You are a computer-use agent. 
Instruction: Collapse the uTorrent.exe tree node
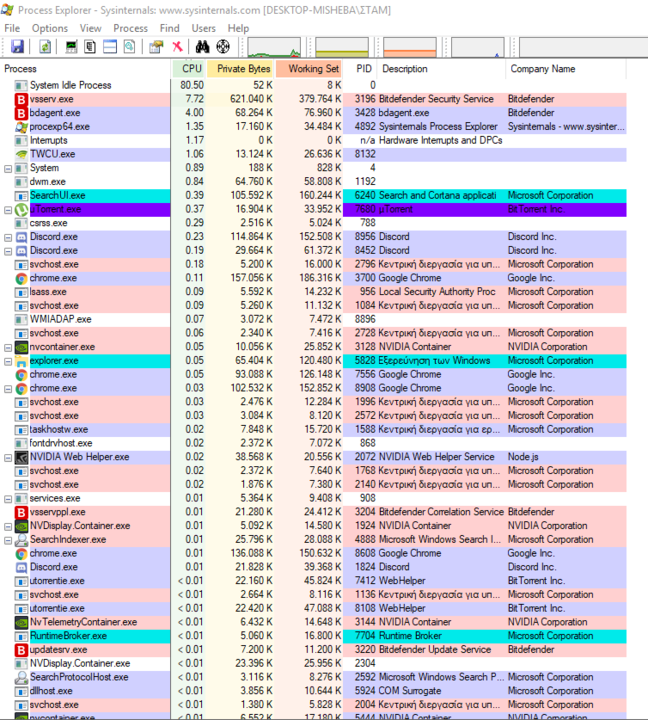8,210
